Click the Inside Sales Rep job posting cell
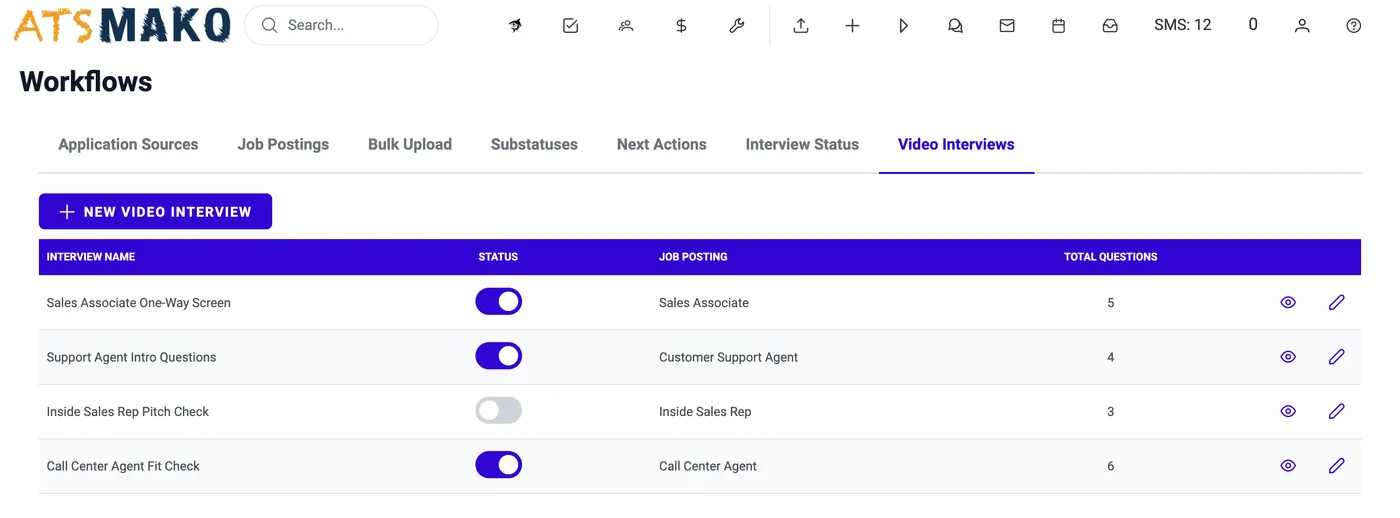The image size is (1400, 518). [705, 412]
